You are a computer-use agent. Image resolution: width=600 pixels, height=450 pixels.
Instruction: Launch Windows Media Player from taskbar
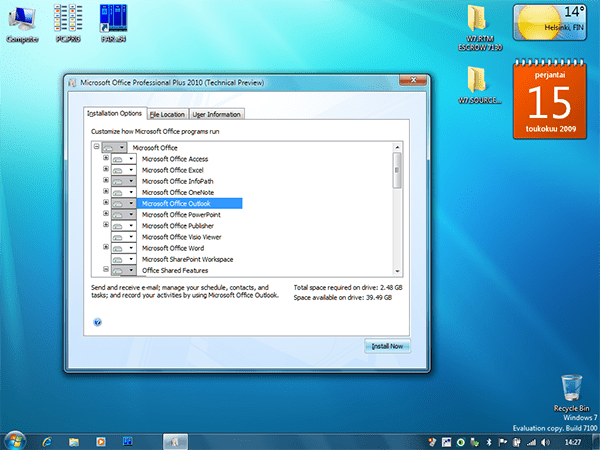(101, 442)
